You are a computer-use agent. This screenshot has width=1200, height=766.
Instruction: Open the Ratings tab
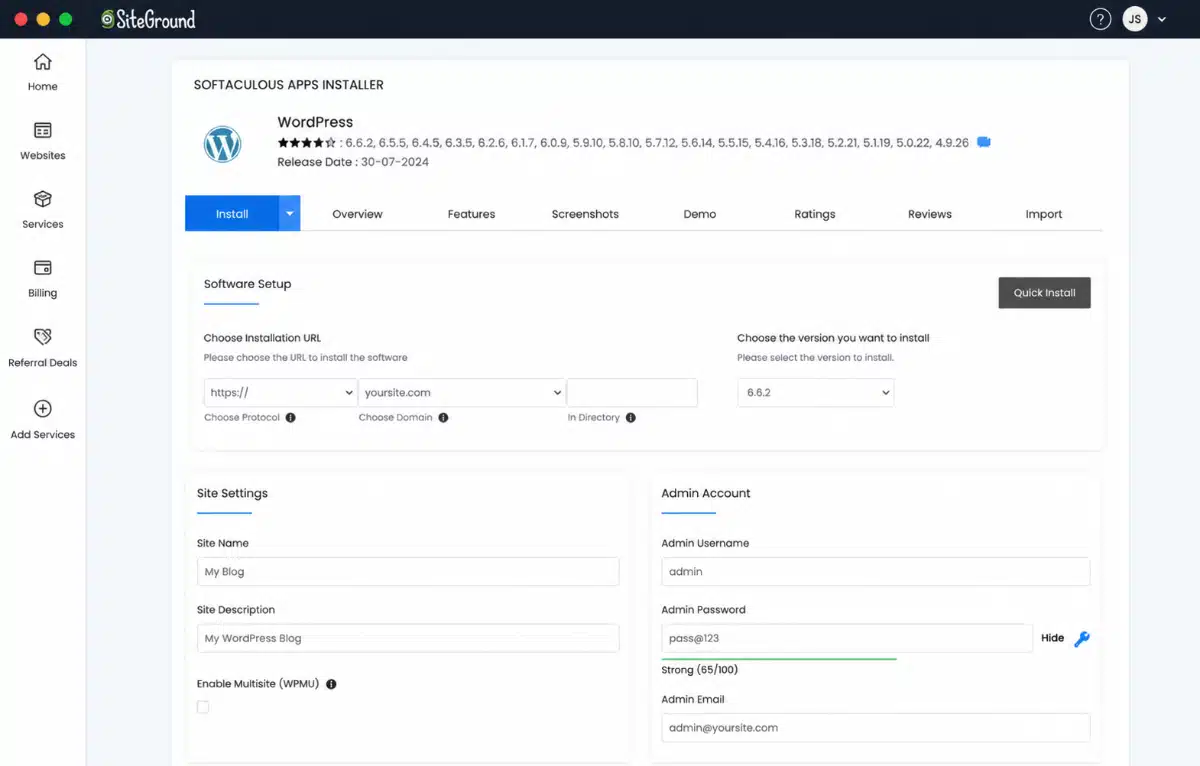coord(815,214)
